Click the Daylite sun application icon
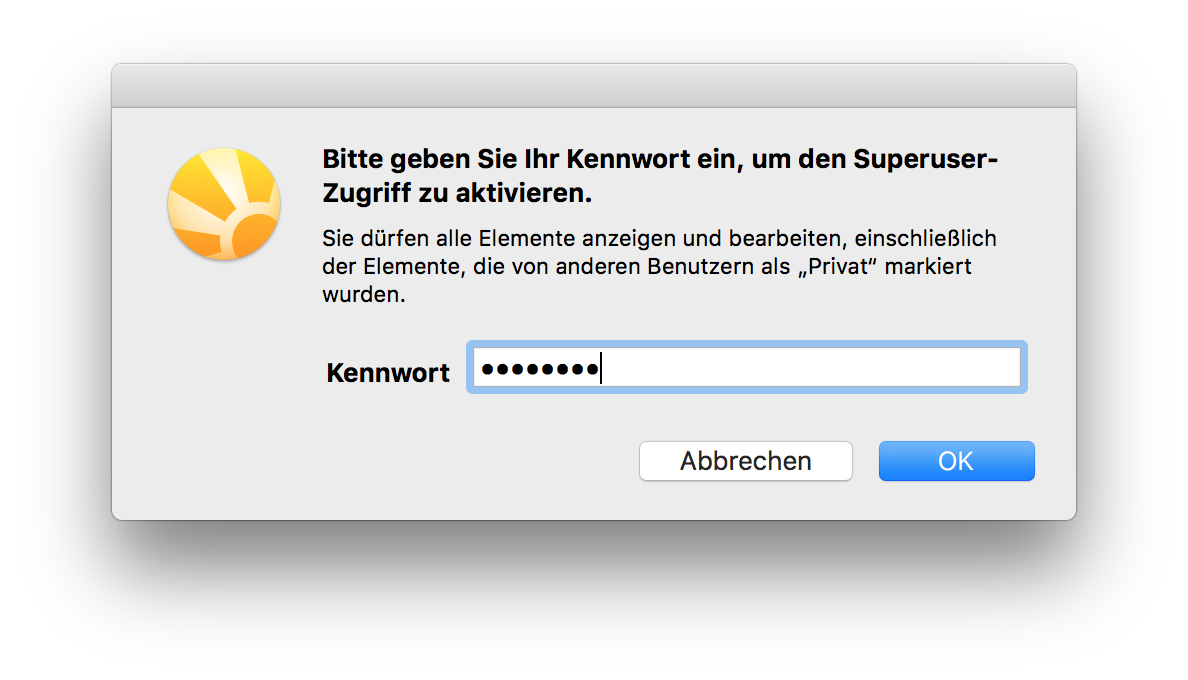 [x=224, y=204]
